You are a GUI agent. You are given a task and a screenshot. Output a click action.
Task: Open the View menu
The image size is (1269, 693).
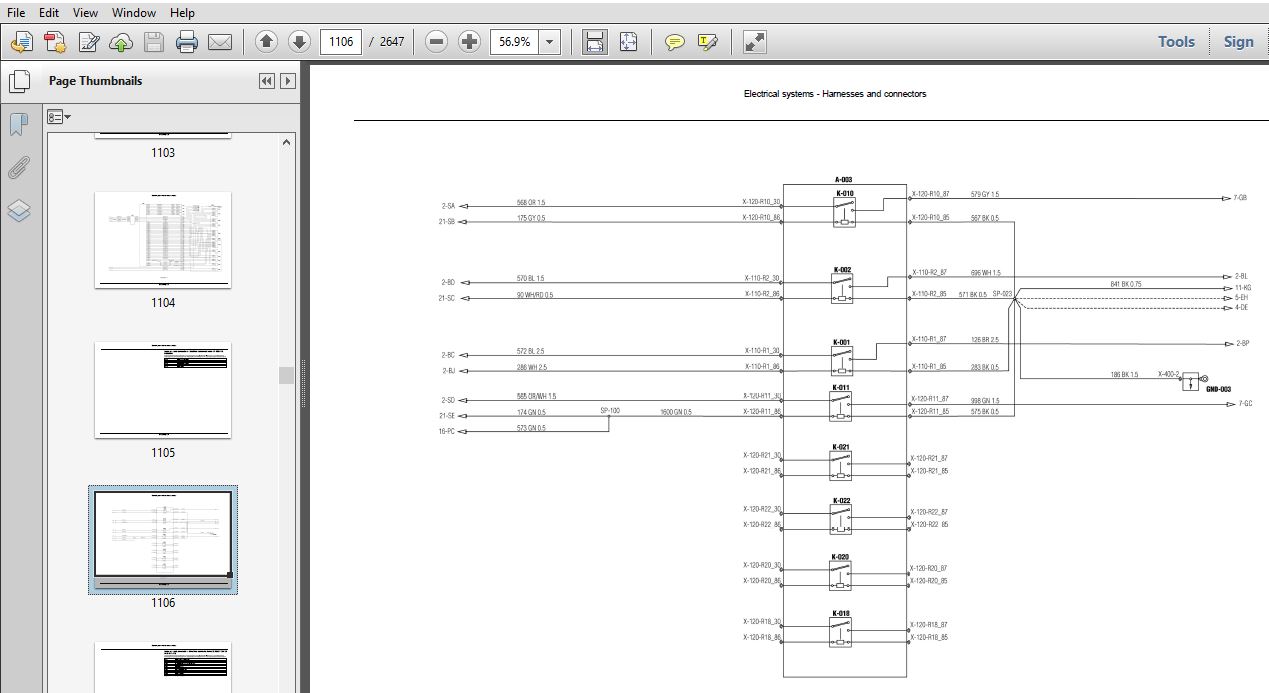coord(86,13)
